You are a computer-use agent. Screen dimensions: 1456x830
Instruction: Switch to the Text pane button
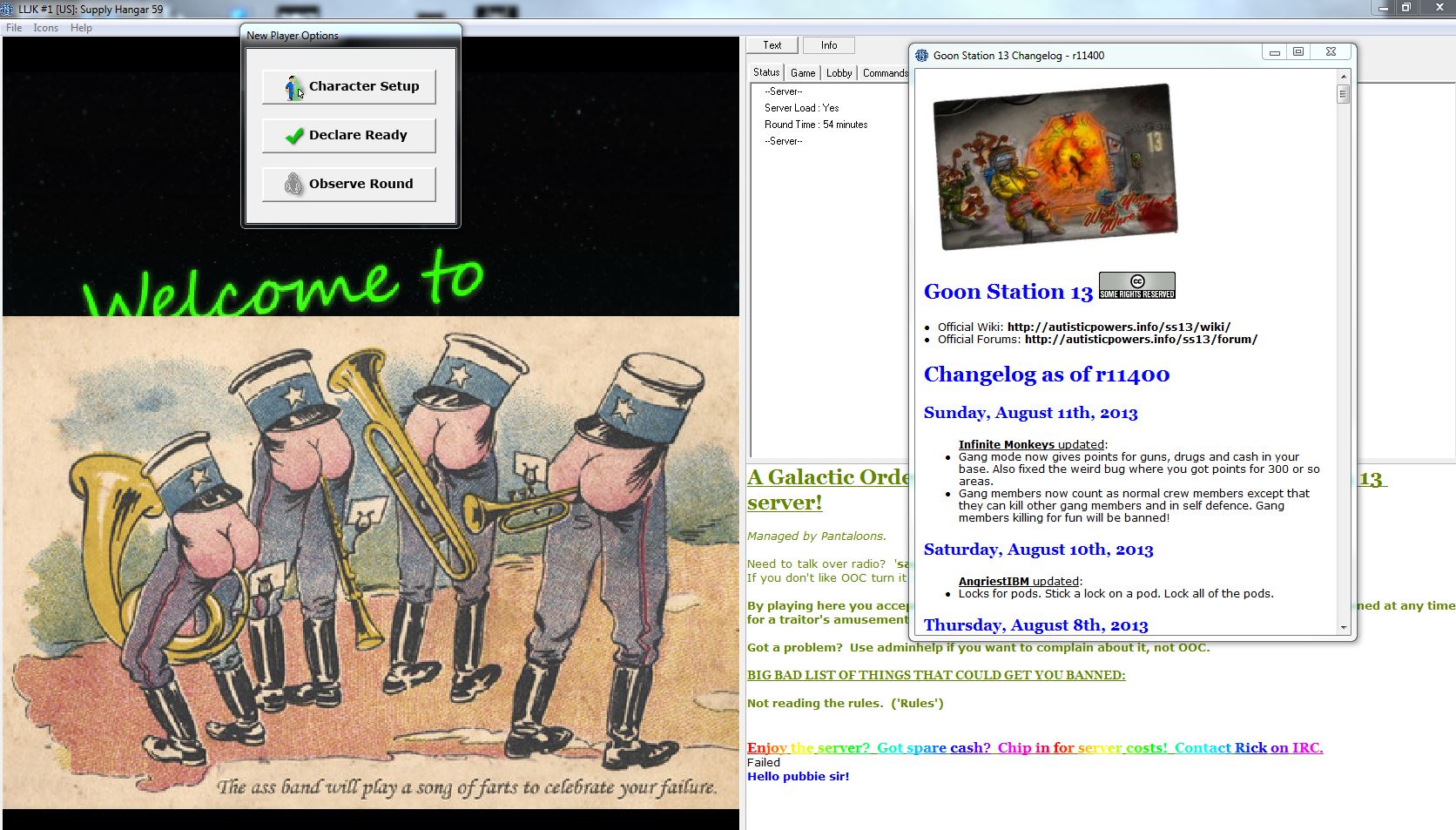click(x=772, y=45)
